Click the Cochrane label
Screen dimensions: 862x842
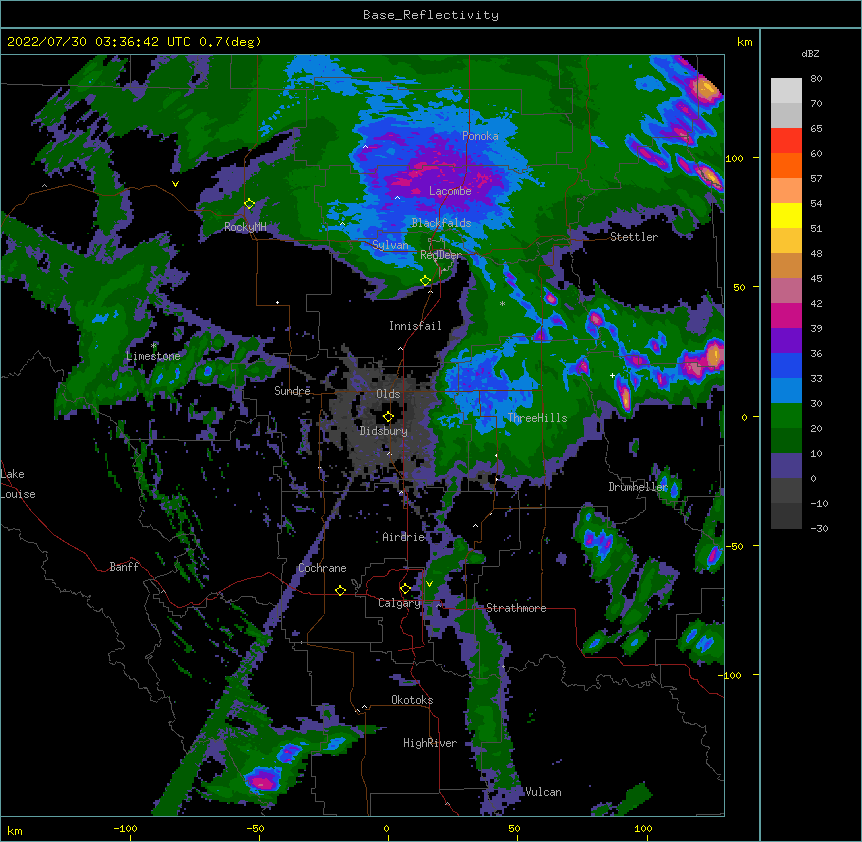click(x=322, y=568)
